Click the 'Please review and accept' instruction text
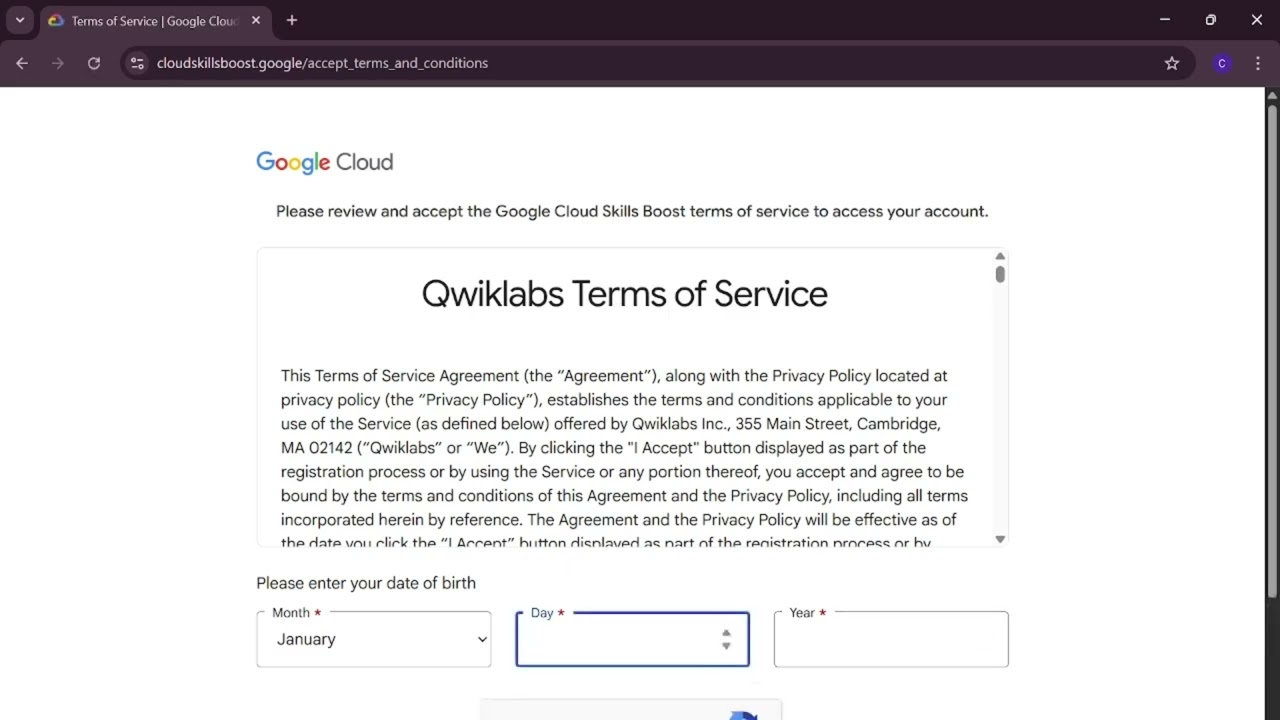The height and width of the screenshot is (720, 1280). (632, 211)
